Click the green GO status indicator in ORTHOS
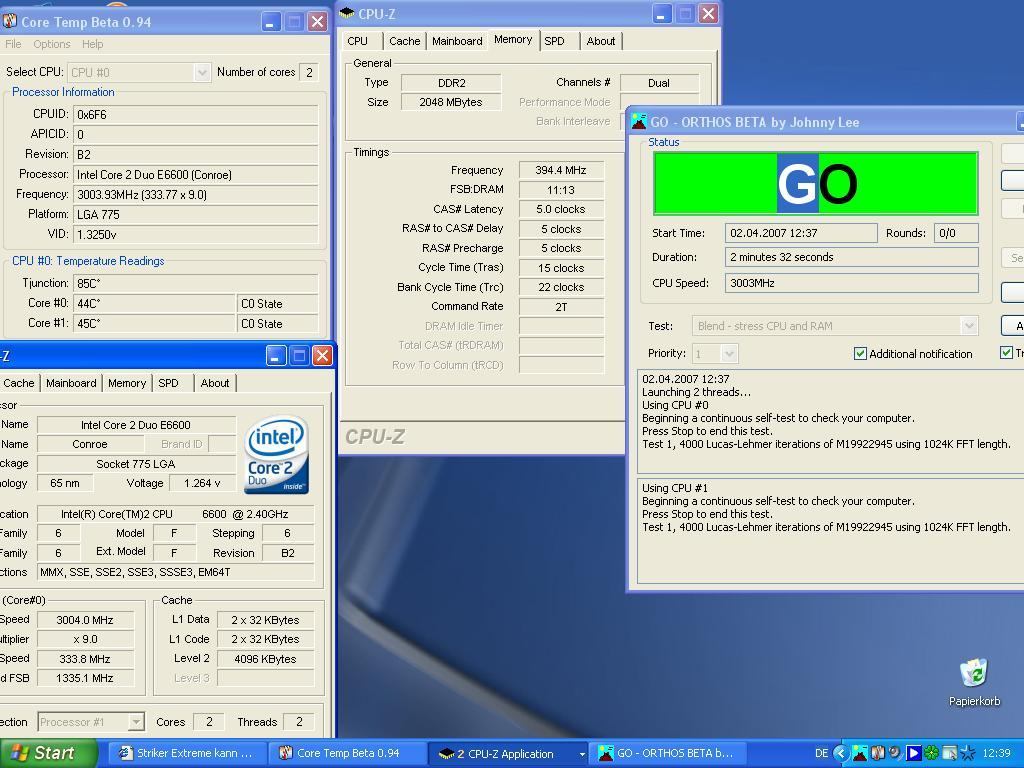Screen dimensions: 1024x768 [815, 184]
